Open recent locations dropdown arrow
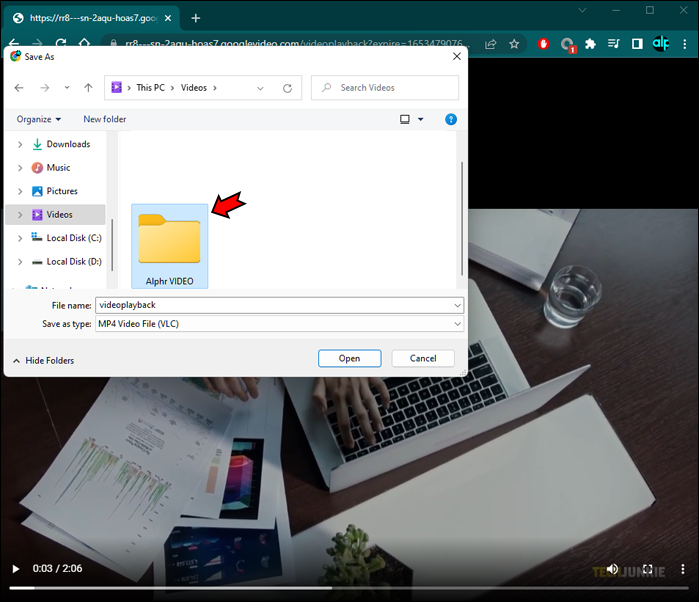The image size is (699, 602). (x=67, y=87)
